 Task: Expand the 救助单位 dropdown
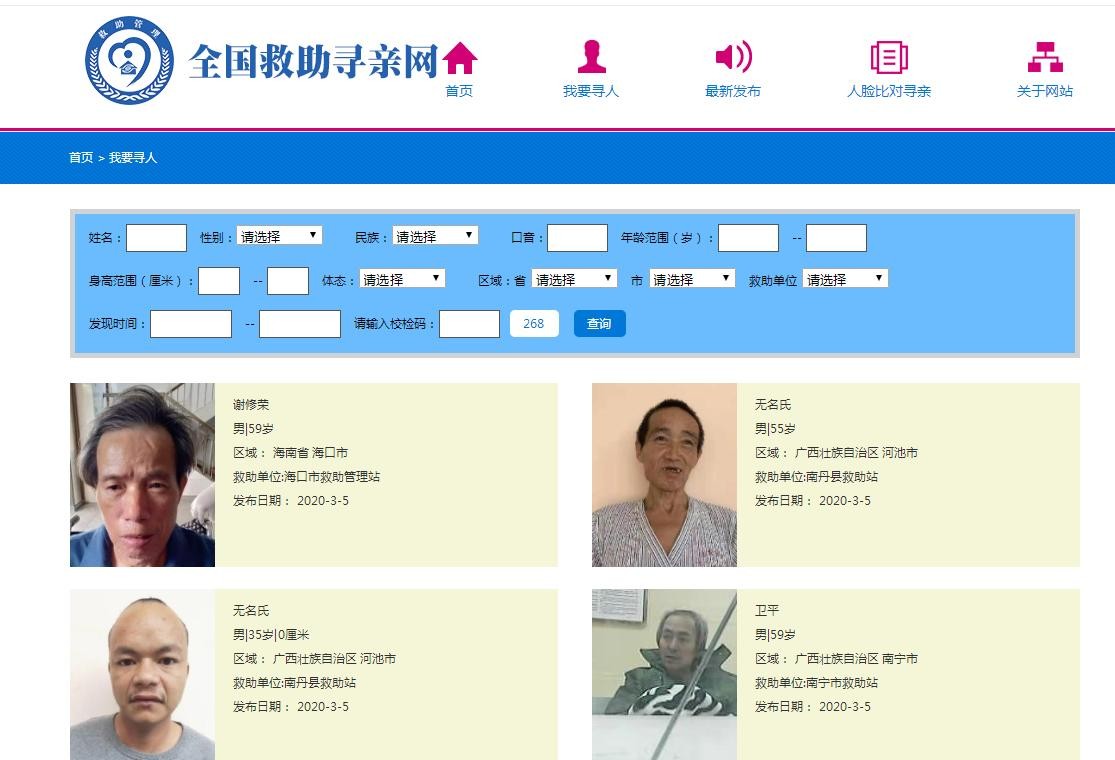click(845, 279)
